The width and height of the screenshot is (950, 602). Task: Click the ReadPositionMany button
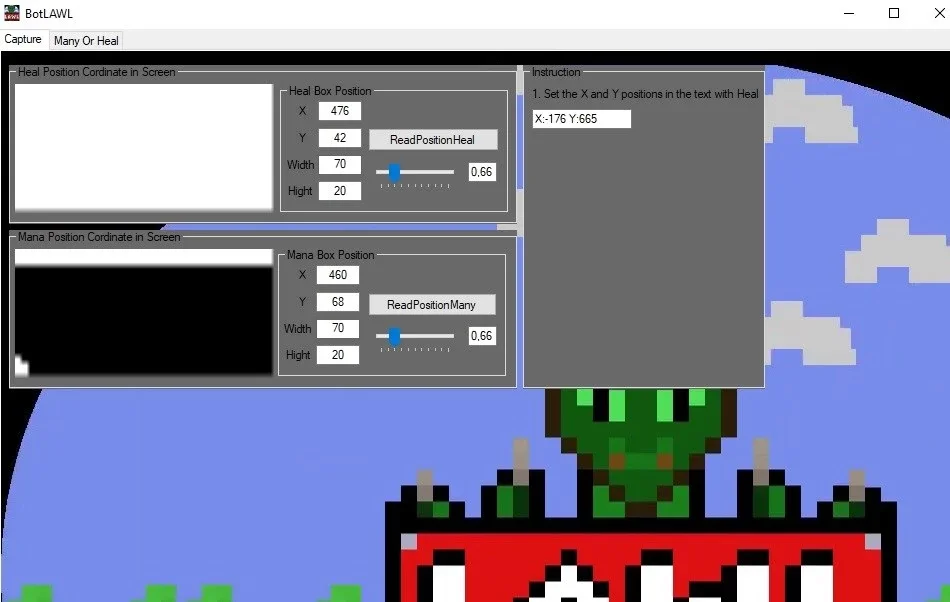click(x=432, y=305)
